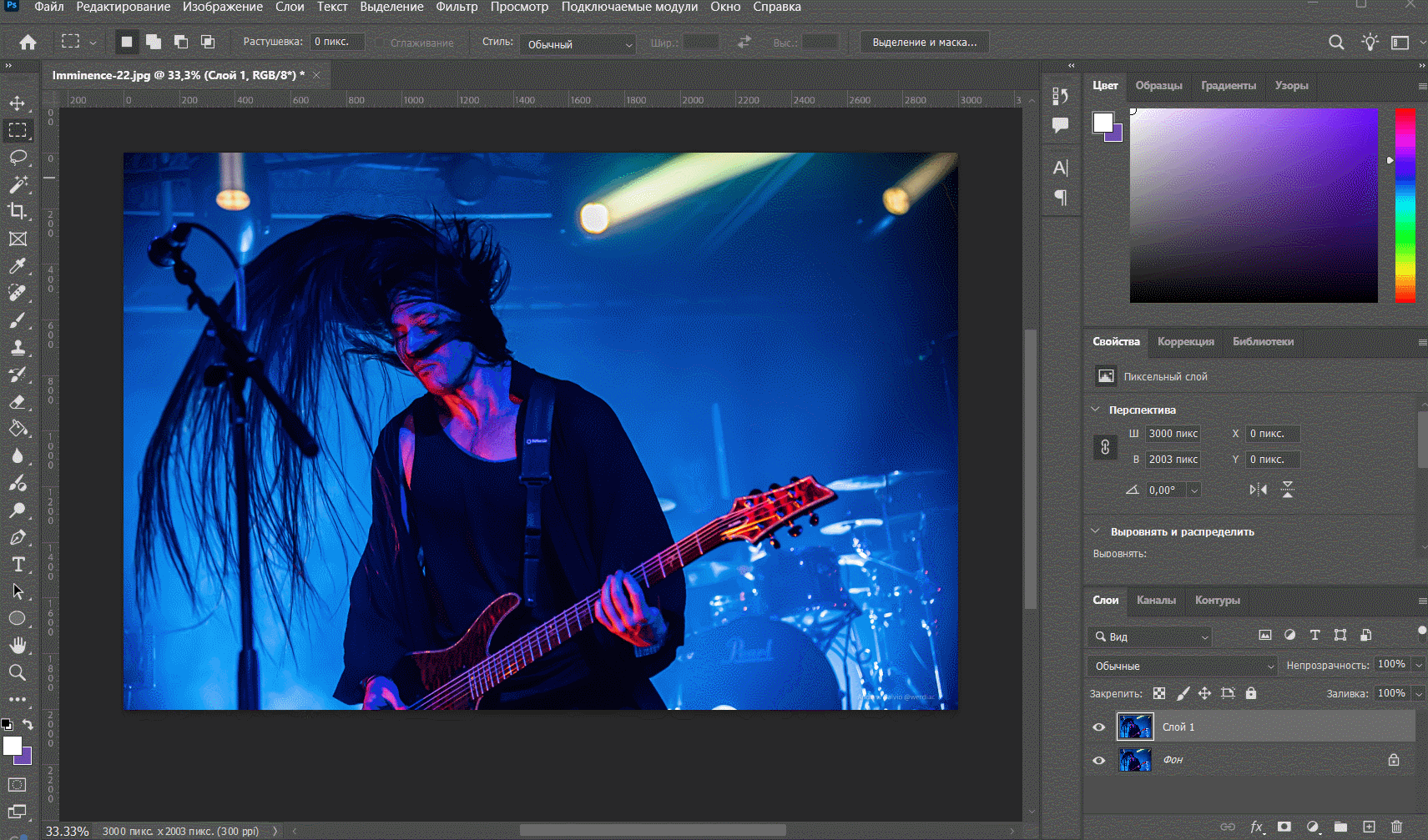Image resolution: width=1428 pixels, height=840 pixels.
Task: Select the Move tool
Action: click(x=17, y=103)
